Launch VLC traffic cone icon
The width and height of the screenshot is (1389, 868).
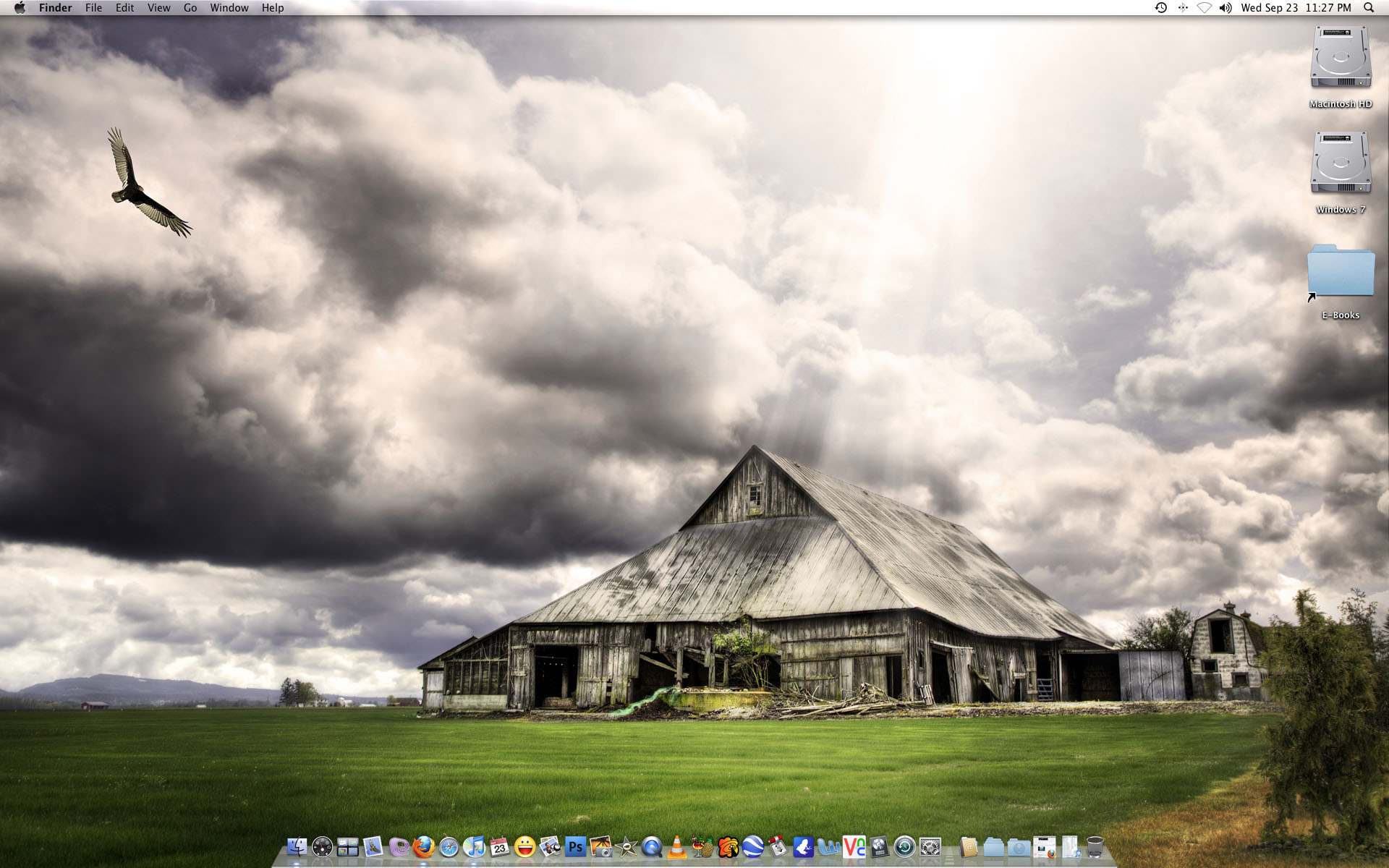676,846
